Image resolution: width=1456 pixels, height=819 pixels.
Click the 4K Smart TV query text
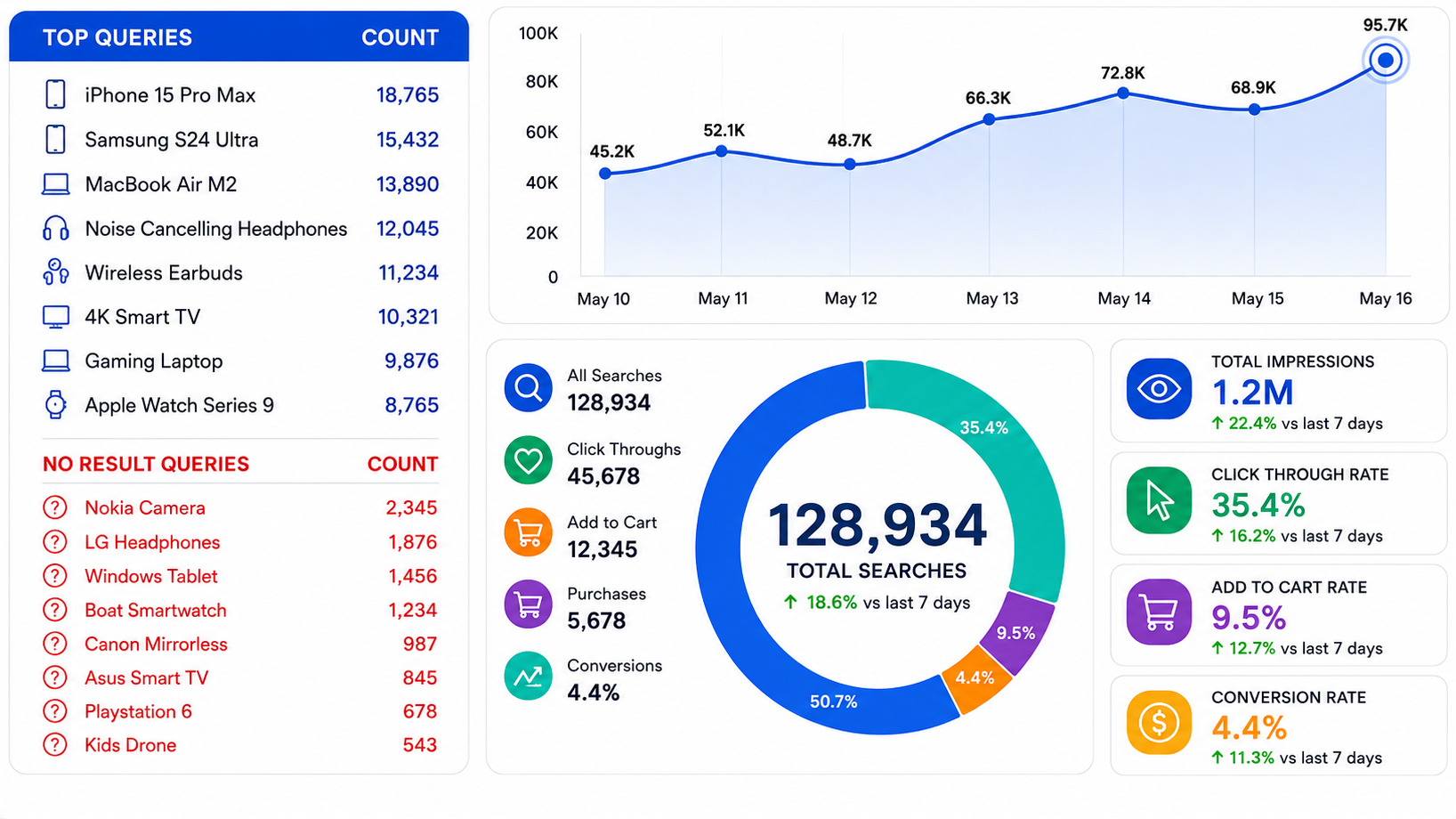[x=142, y=317]
